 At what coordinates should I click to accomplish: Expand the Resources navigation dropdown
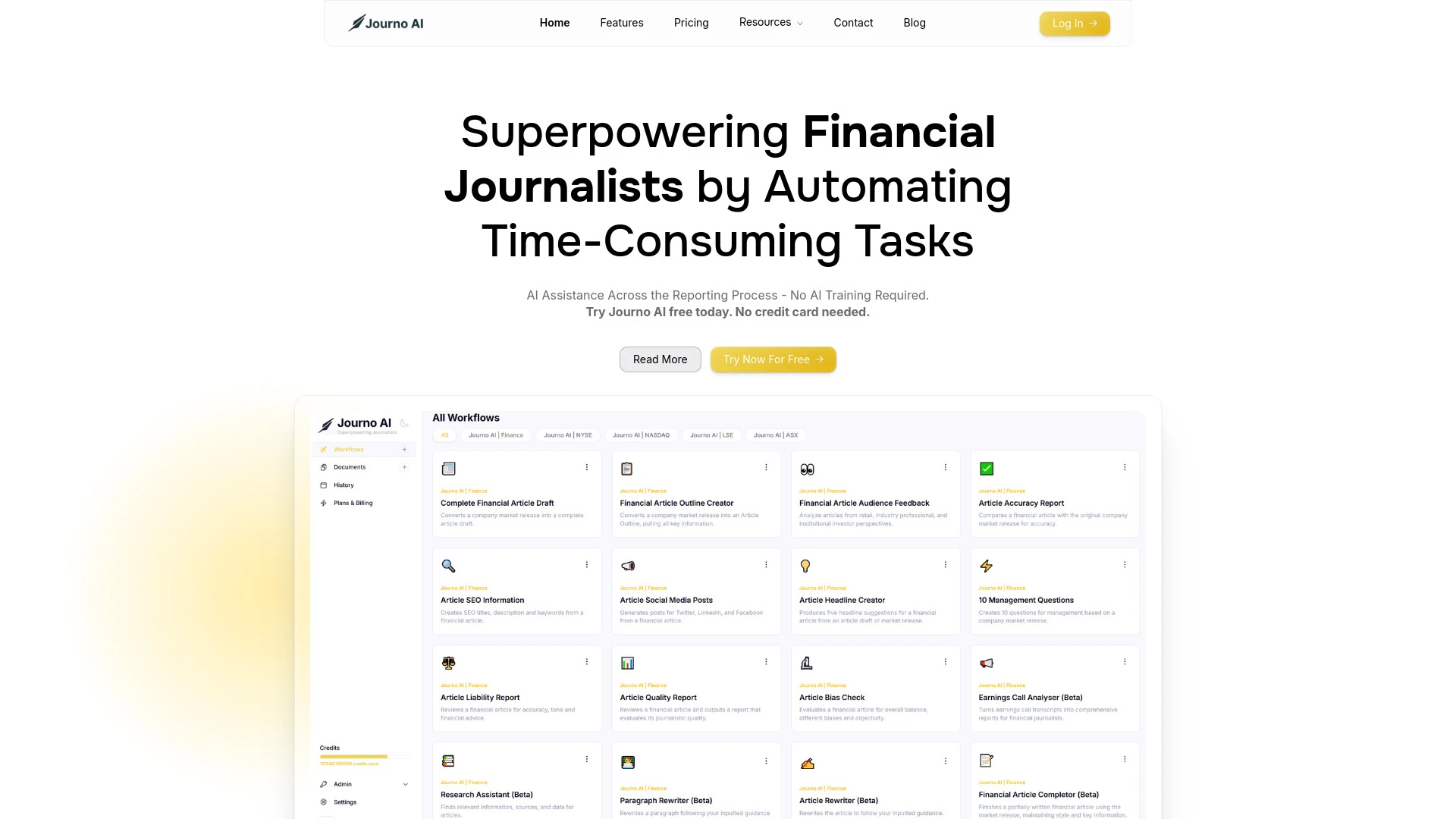pyautogui.click(x=771, y=22)
